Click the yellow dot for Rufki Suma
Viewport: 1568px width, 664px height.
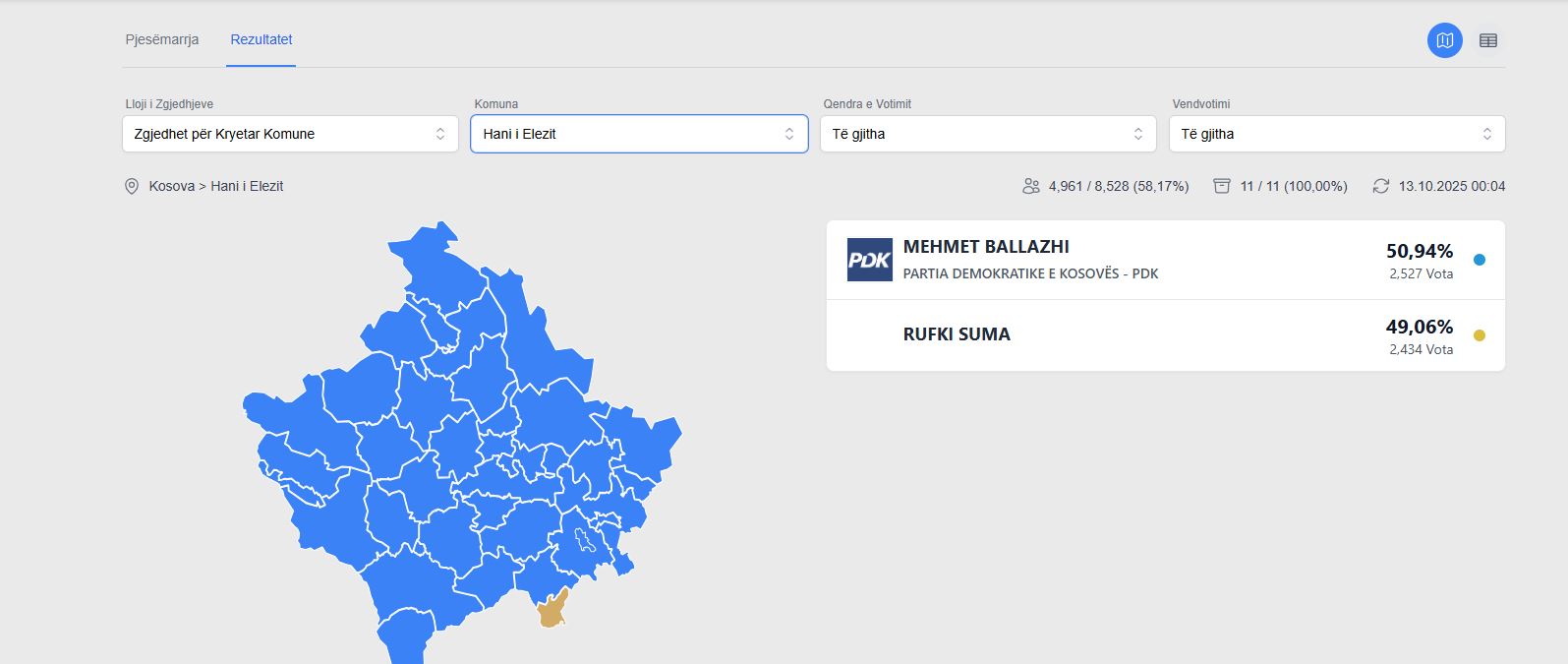(x=1480, y=335)
